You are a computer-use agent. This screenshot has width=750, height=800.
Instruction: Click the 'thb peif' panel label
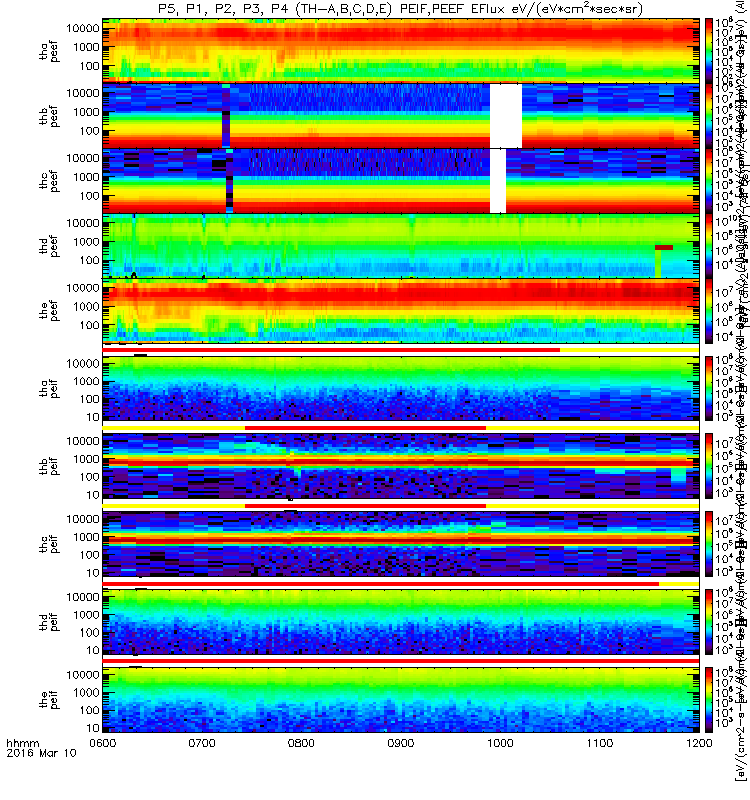(x=49, y=466)
